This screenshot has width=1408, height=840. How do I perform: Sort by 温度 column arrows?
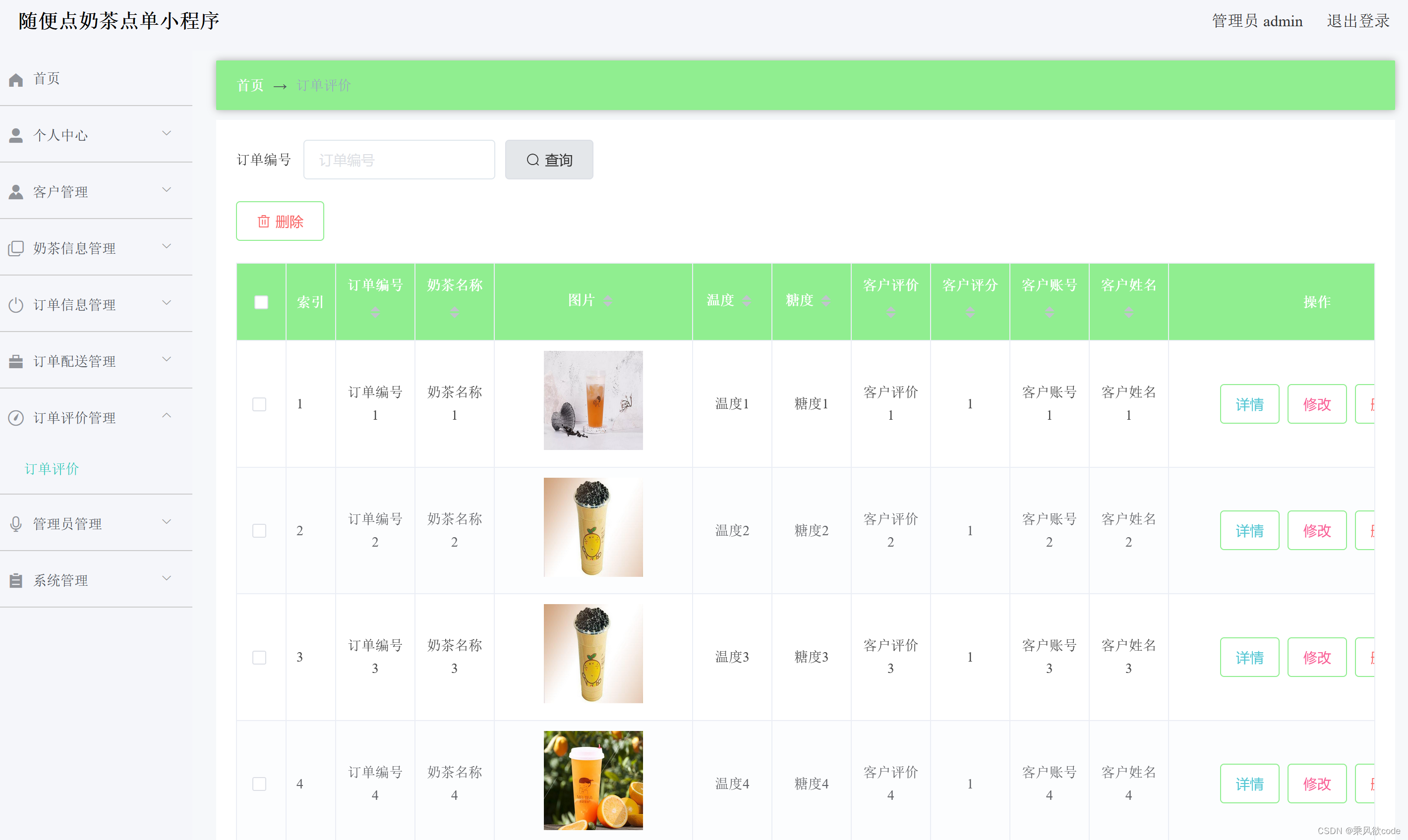point(747,300)
